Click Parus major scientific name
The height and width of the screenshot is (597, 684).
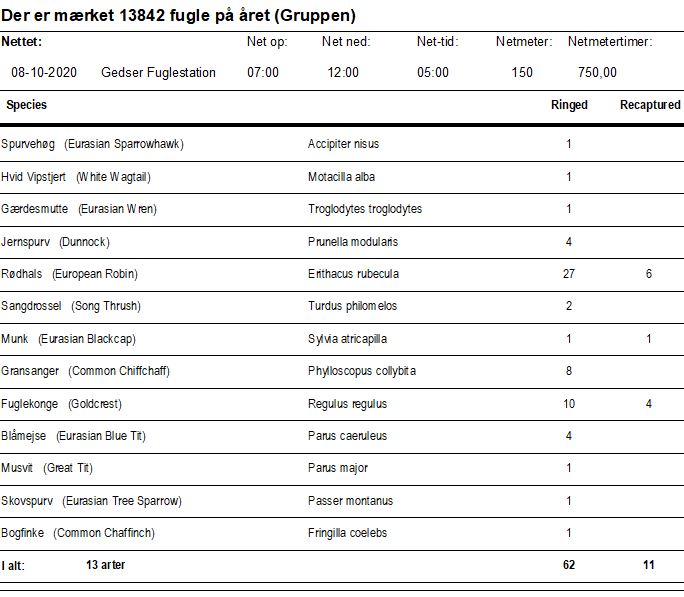point(338,468)
